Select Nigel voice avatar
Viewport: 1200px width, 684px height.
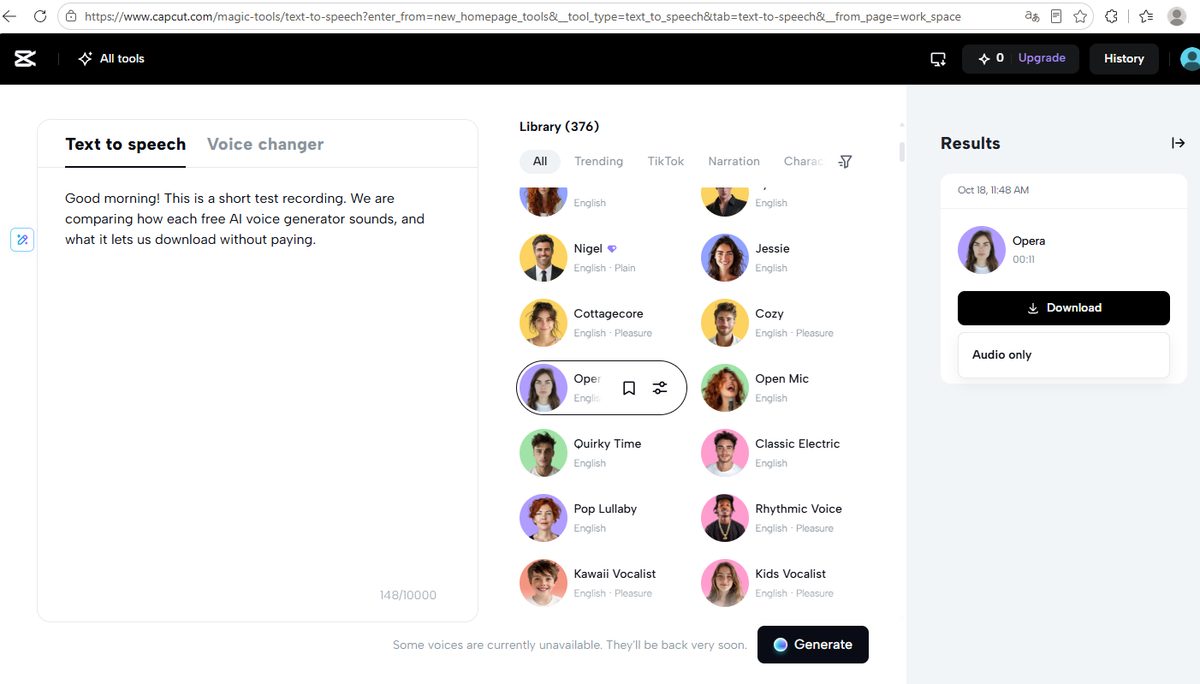point(543,257)
